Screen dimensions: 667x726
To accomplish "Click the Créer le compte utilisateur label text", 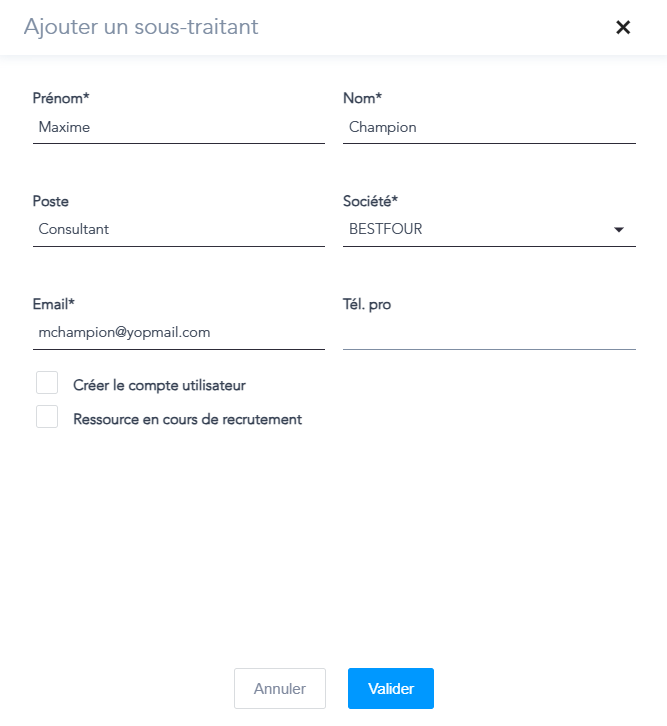I will click(x=159, y=385).
